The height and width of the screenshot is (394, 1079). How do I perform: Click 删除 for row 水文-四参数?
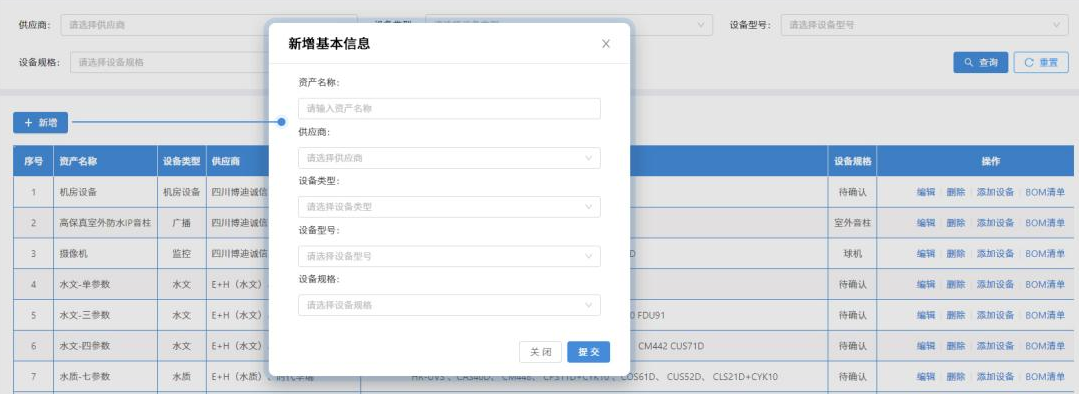[956, 346]
